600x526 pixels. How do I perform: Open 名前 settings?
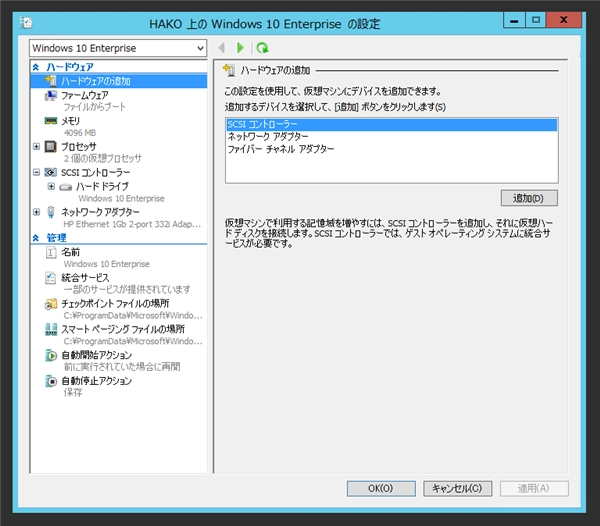(71, 252)
